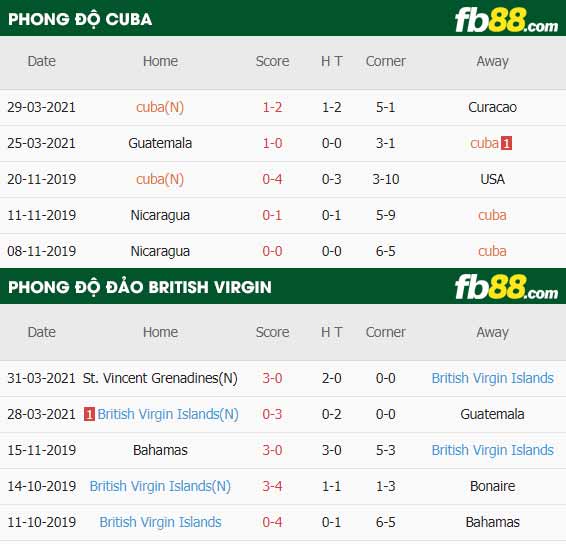Click the 0-4 score against USA
This screenshot has height=544, width=566.
click(x=272, y=179)
